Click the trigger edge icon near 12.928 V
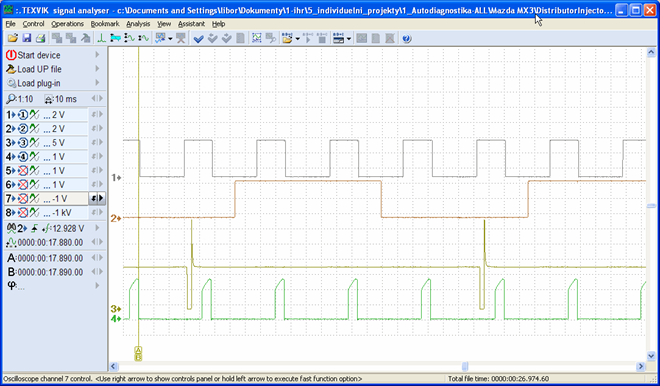The image size is (660, 386). (x=35, y=228)
